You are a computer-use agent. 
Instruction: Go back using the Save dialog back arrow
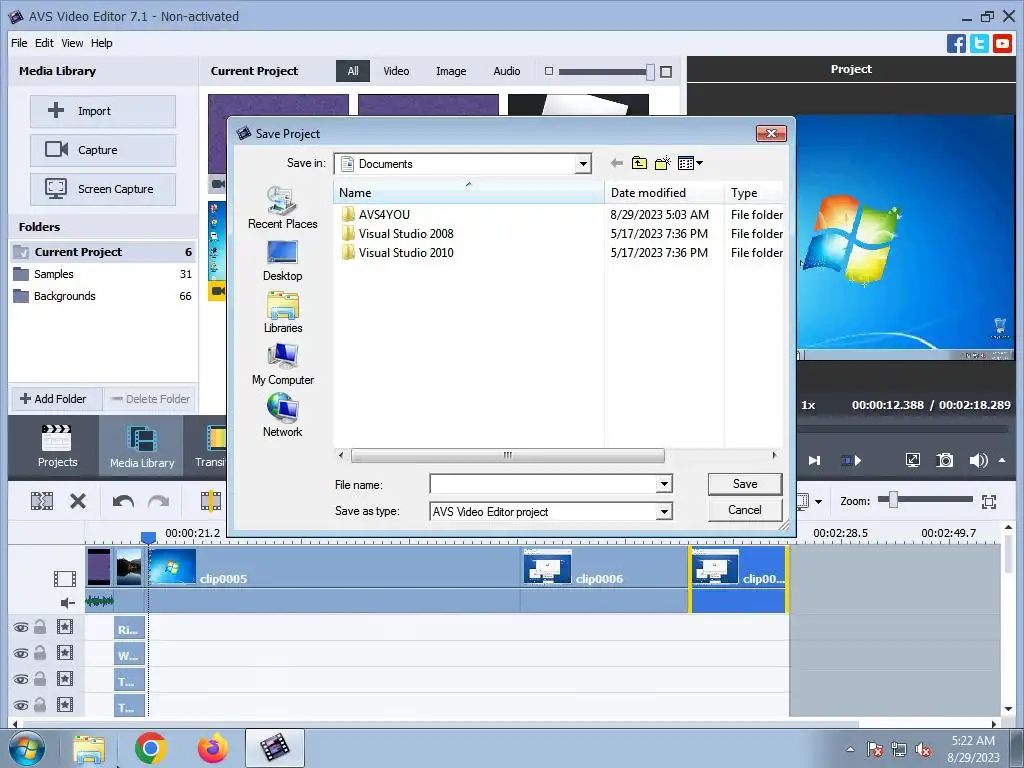[x=616, y=163]
